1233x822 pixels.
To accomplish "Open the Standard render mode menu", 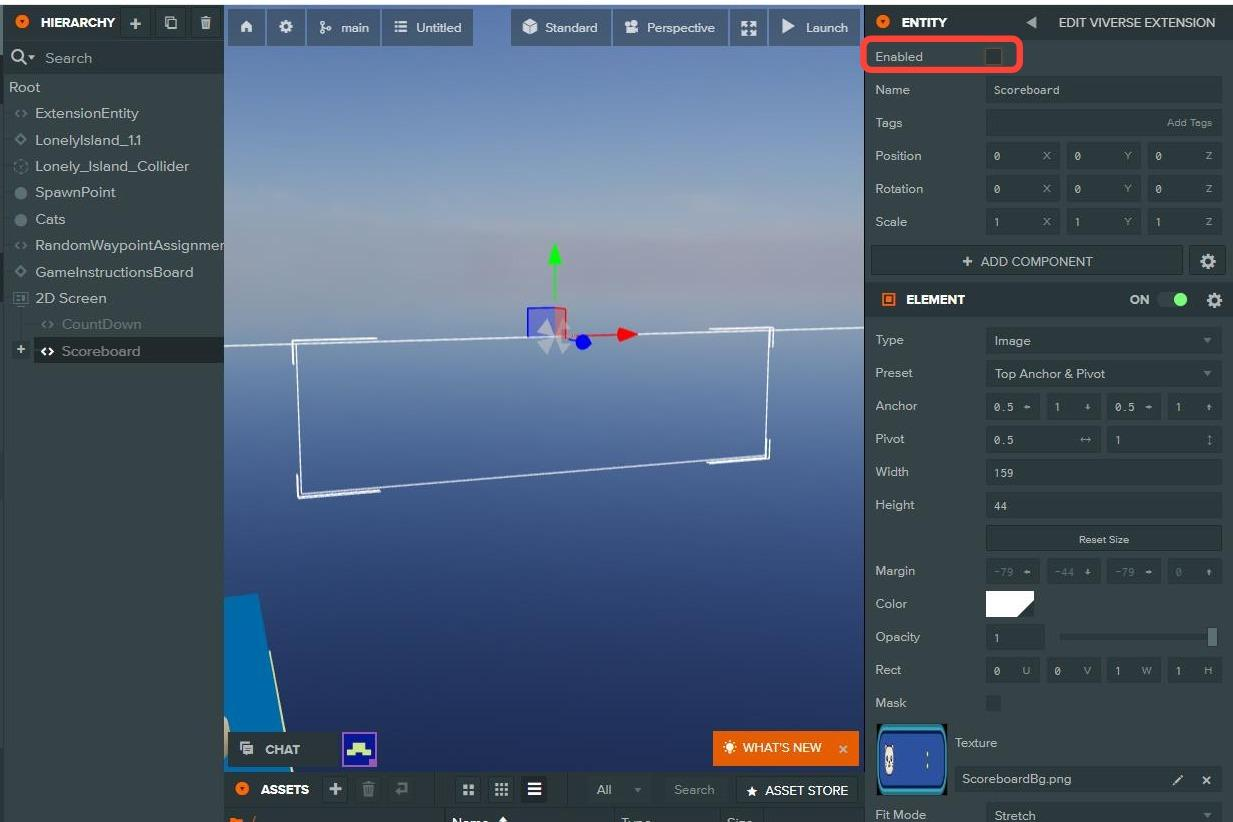I will point(560,28).
